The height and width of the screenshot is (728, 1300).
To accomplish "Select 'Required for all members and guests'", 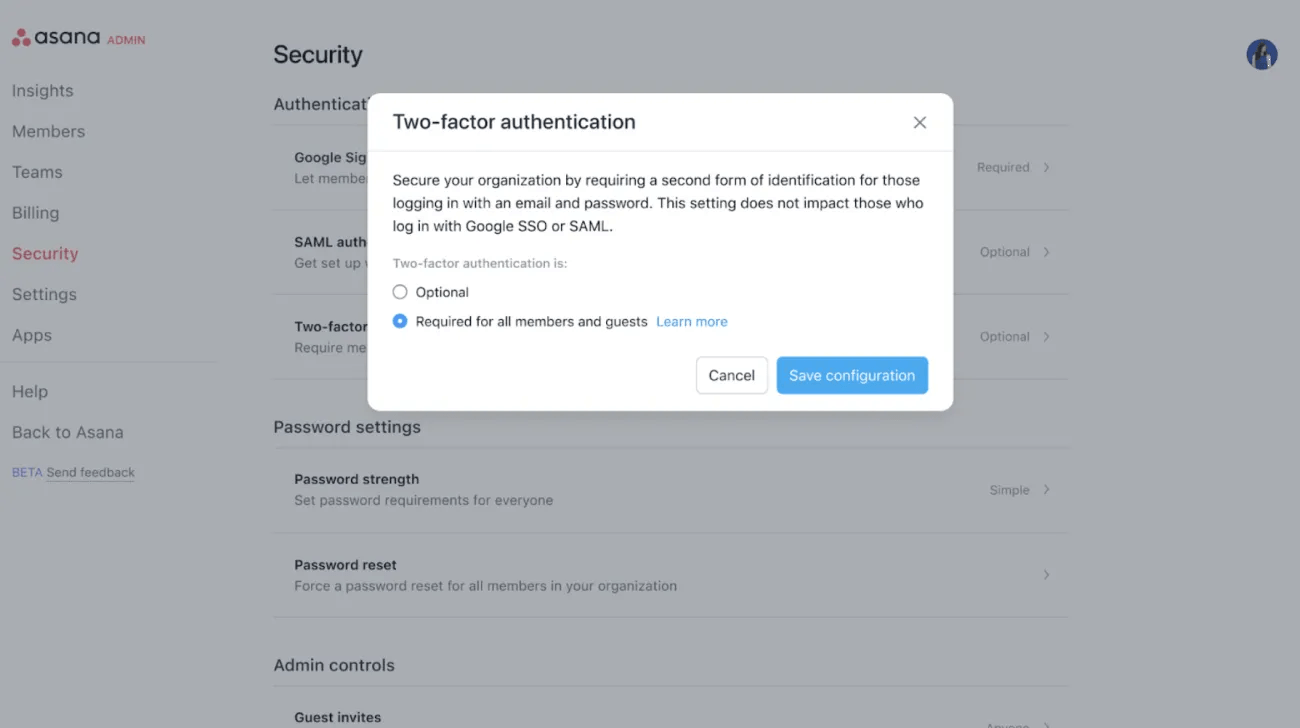I will point(400,321).
